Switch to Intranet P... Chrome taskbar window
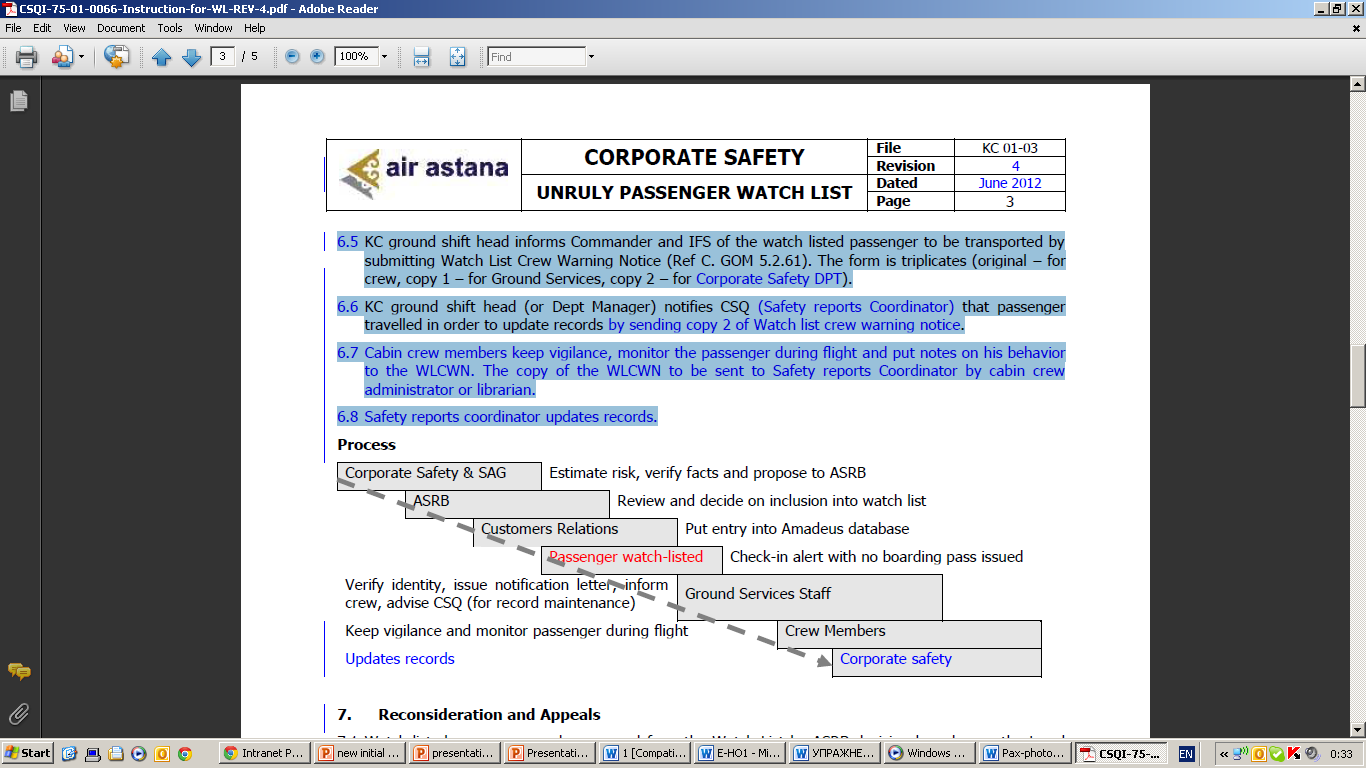The image size is (1366, 768). coord(264,753)
